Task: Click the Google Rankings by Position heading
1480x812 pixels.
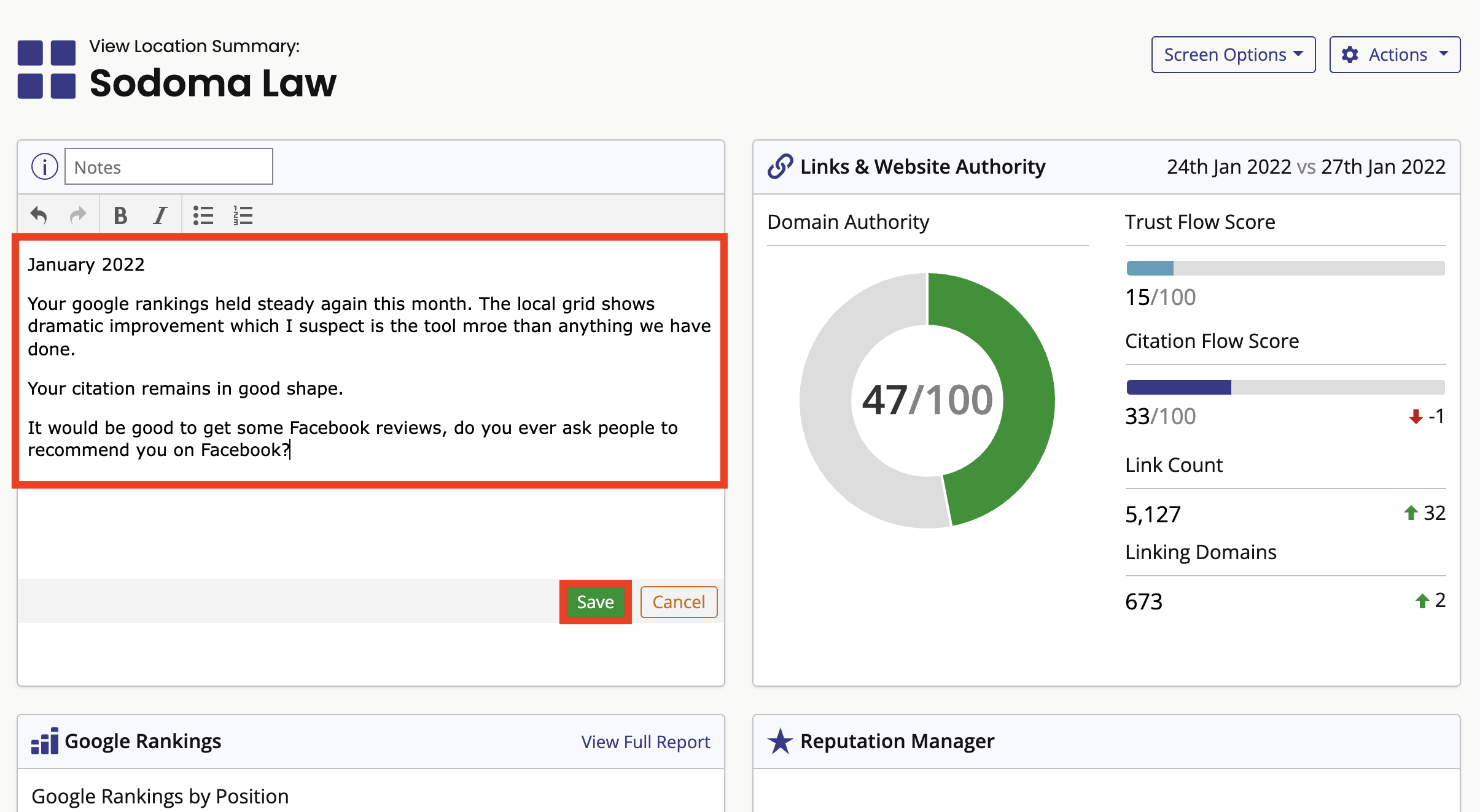Action: (x=160, y=796)
